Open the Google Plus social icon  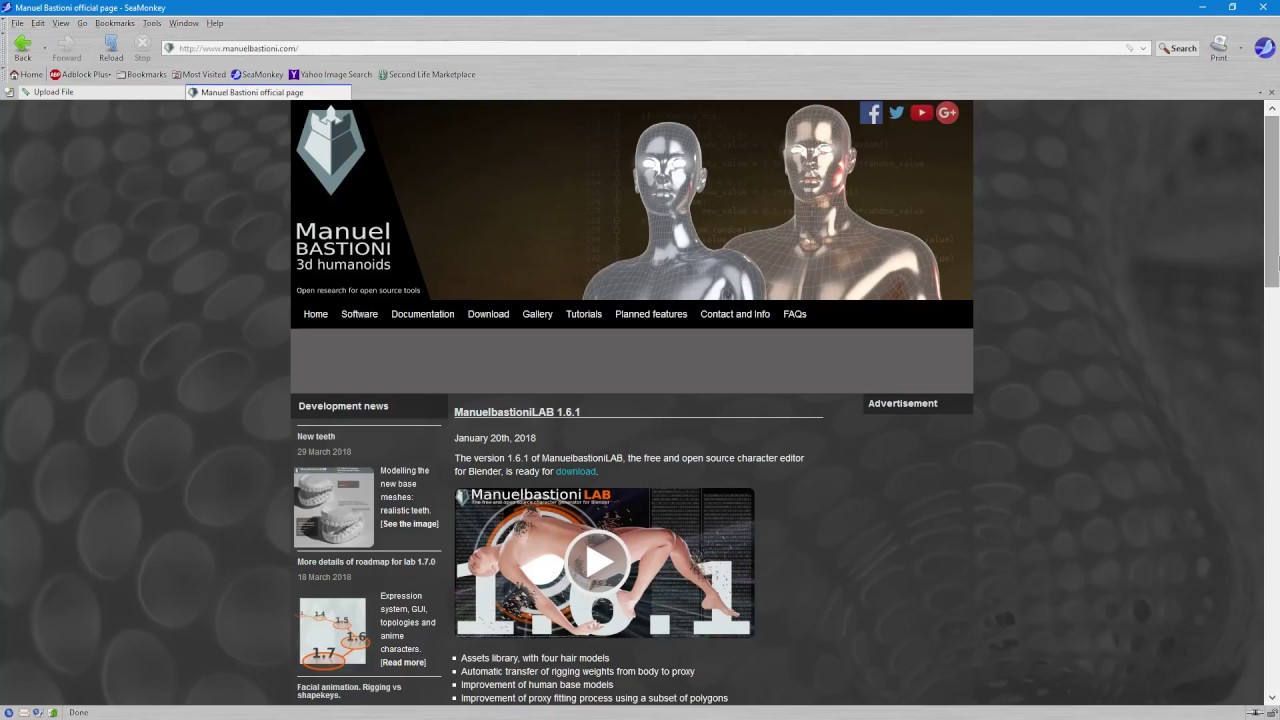[948, 113]
